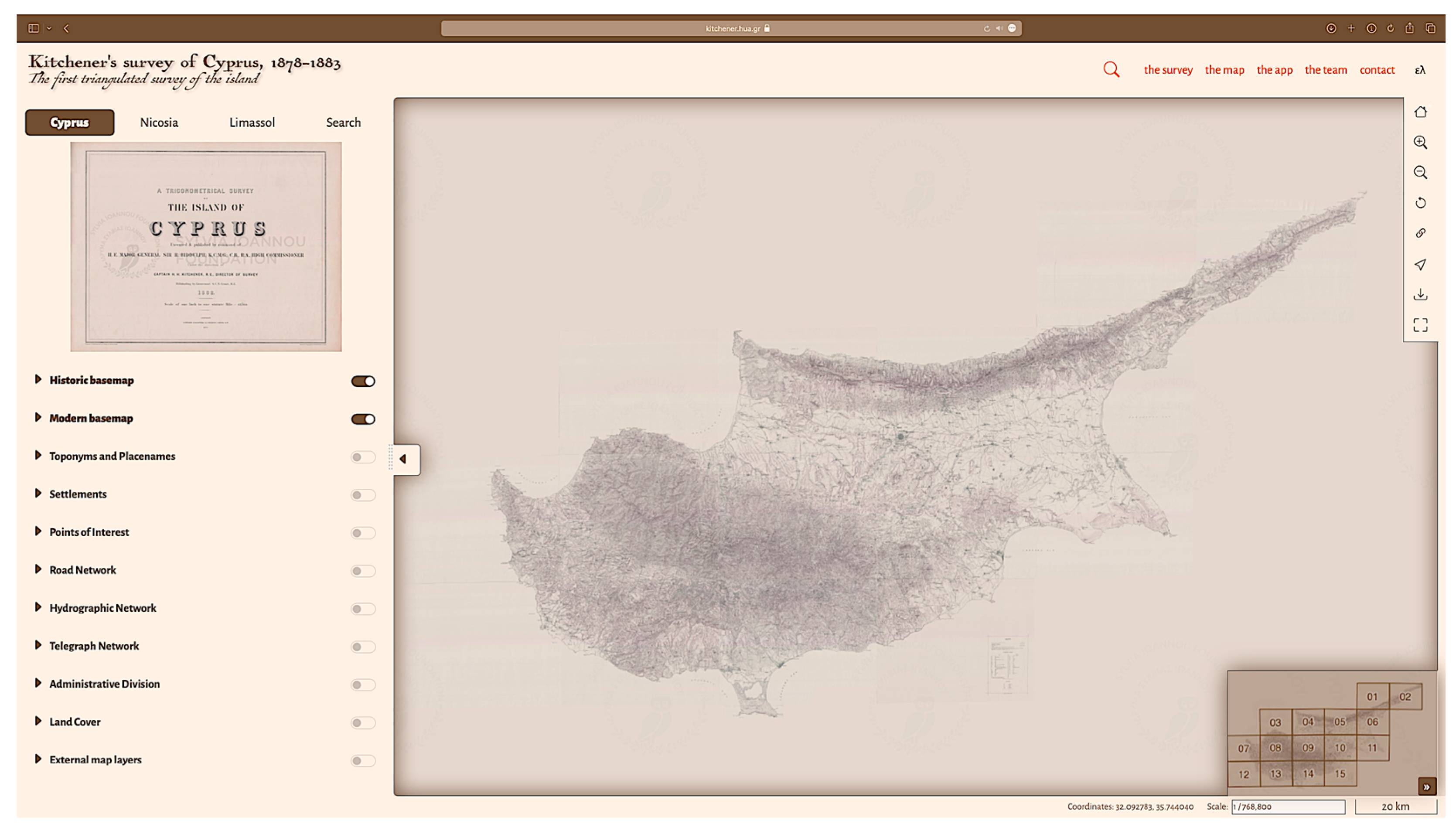Zoom in with the magnifier plus icon

coord(1420,143)
